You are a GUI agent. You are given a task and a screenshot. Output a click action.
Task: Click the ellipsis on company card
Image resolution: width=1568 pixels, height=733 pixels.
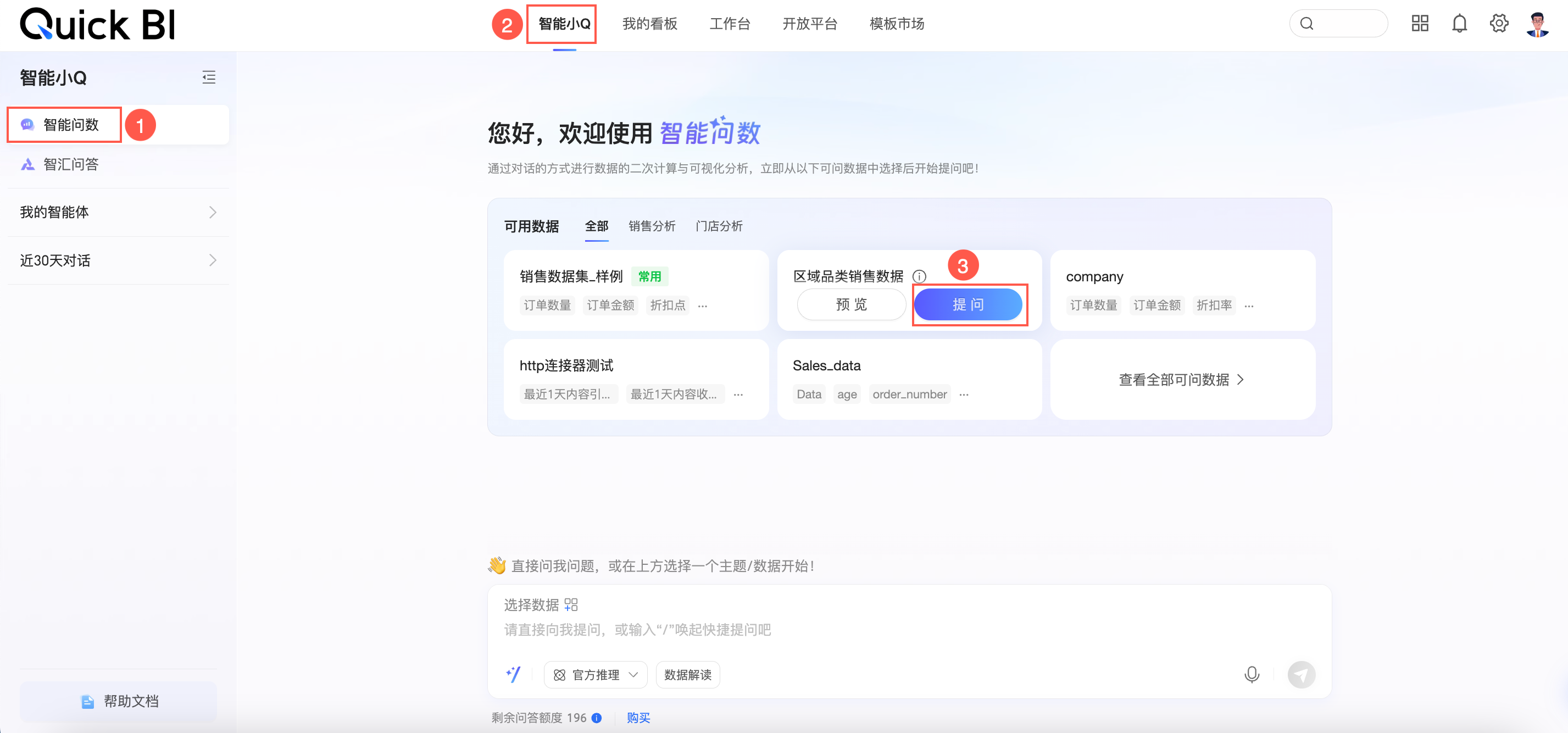coord(1249,306)
